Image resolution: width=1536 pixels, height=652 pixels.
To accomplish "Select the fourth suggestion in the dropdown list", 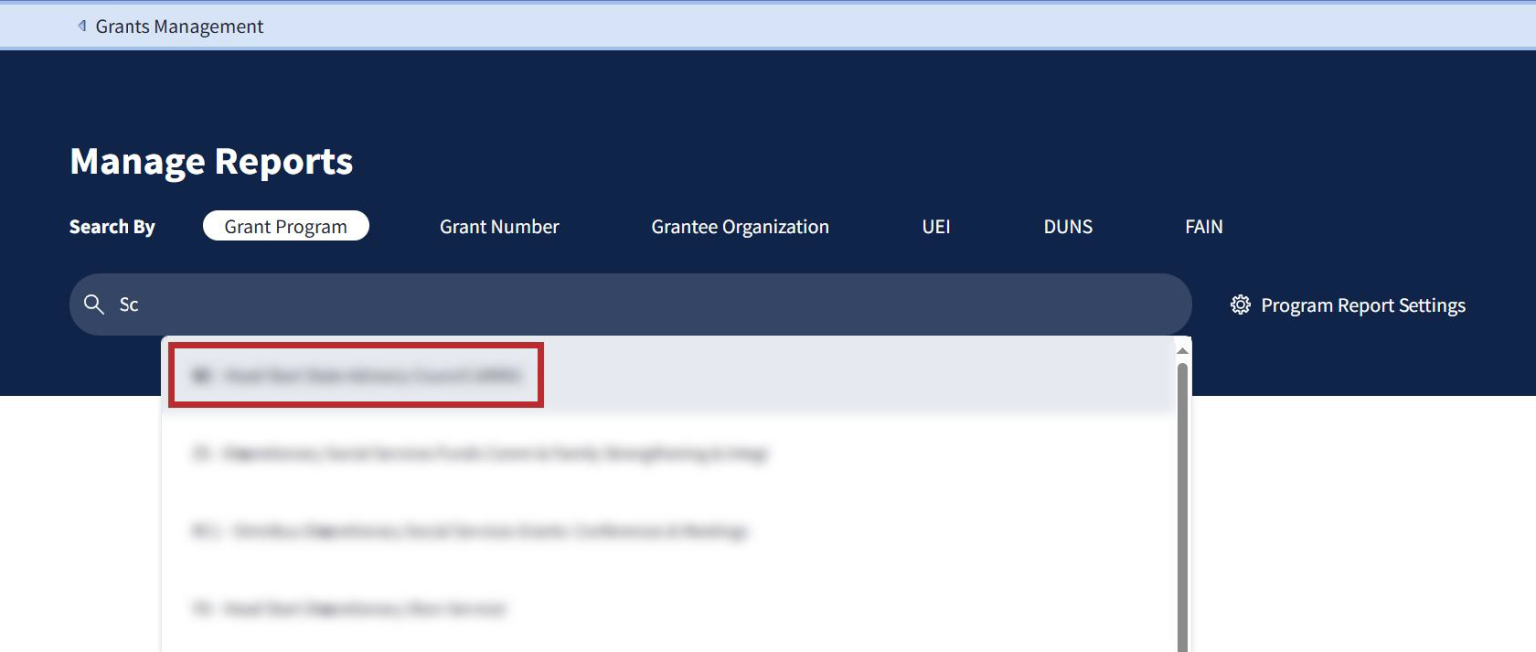I will point(348,608).
